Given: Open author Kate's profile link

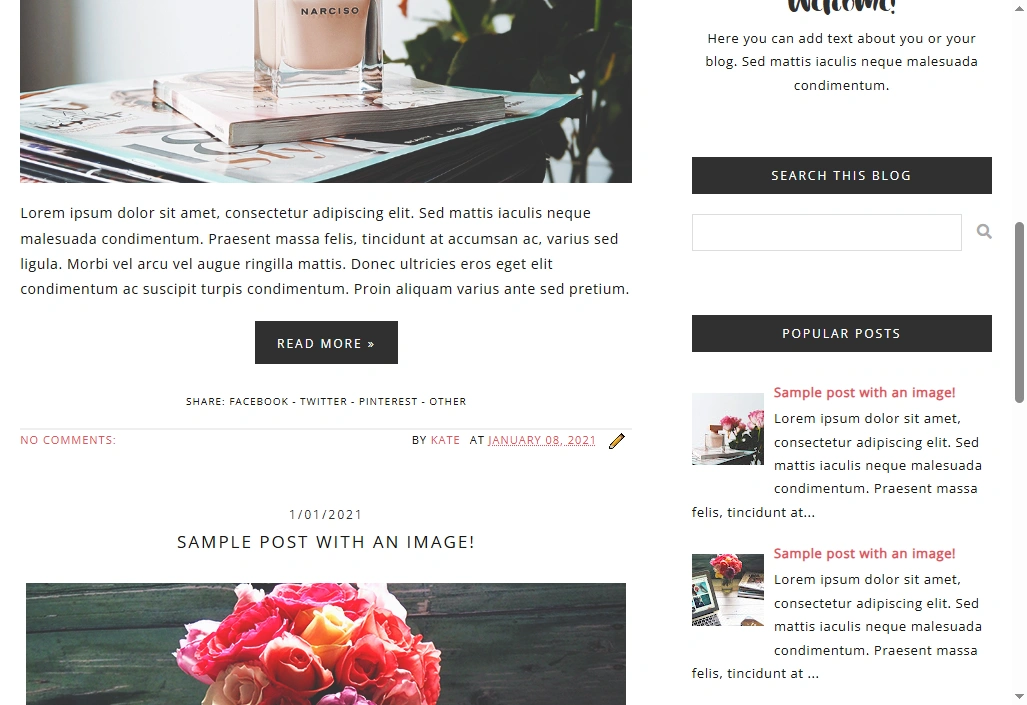Looking at the screenshot, I should tap(445, 440).
